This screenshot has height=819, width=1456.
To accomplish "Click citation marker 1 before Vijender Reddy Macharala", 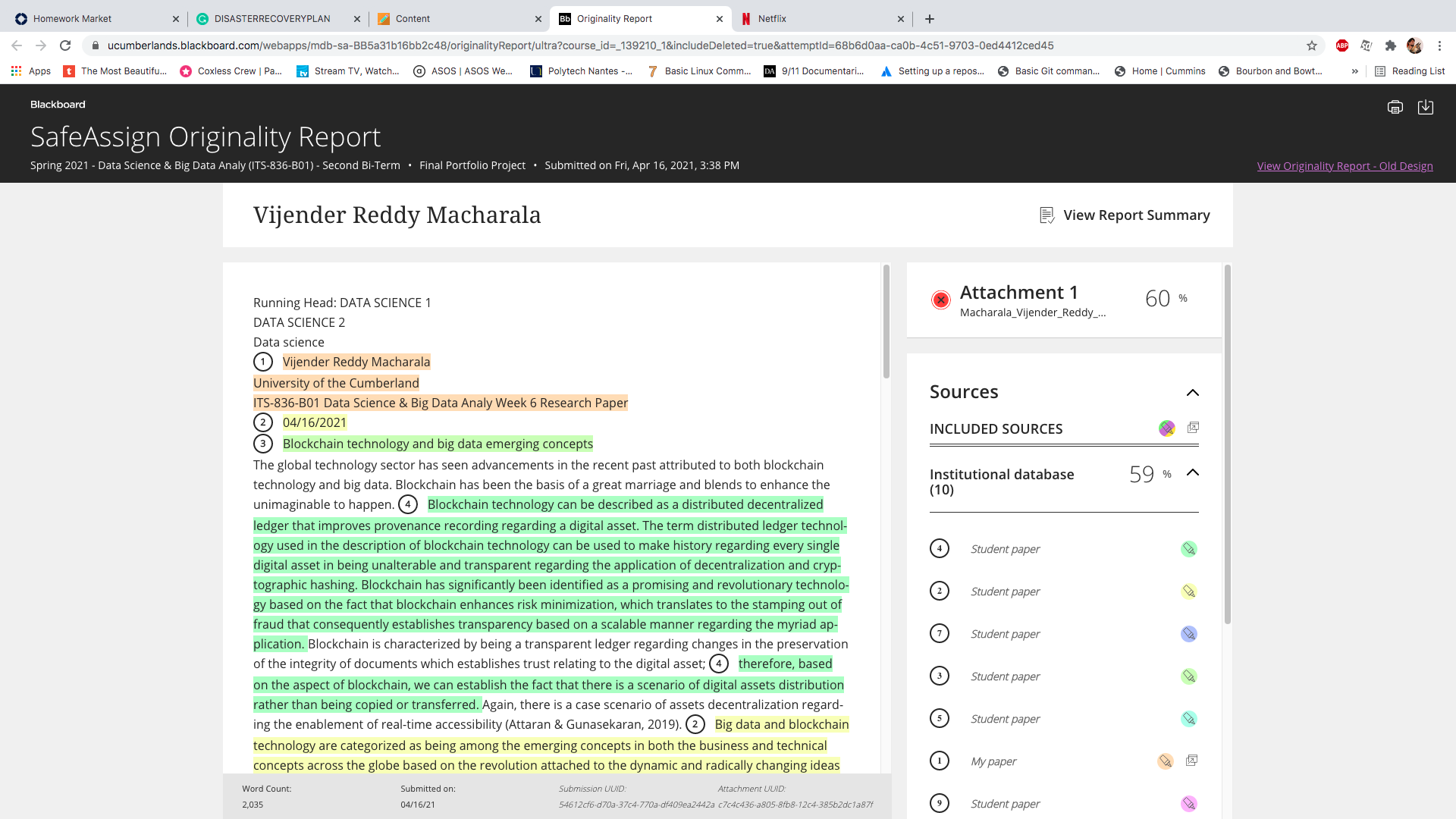I will pyautogui.click(x=263, y=362).
